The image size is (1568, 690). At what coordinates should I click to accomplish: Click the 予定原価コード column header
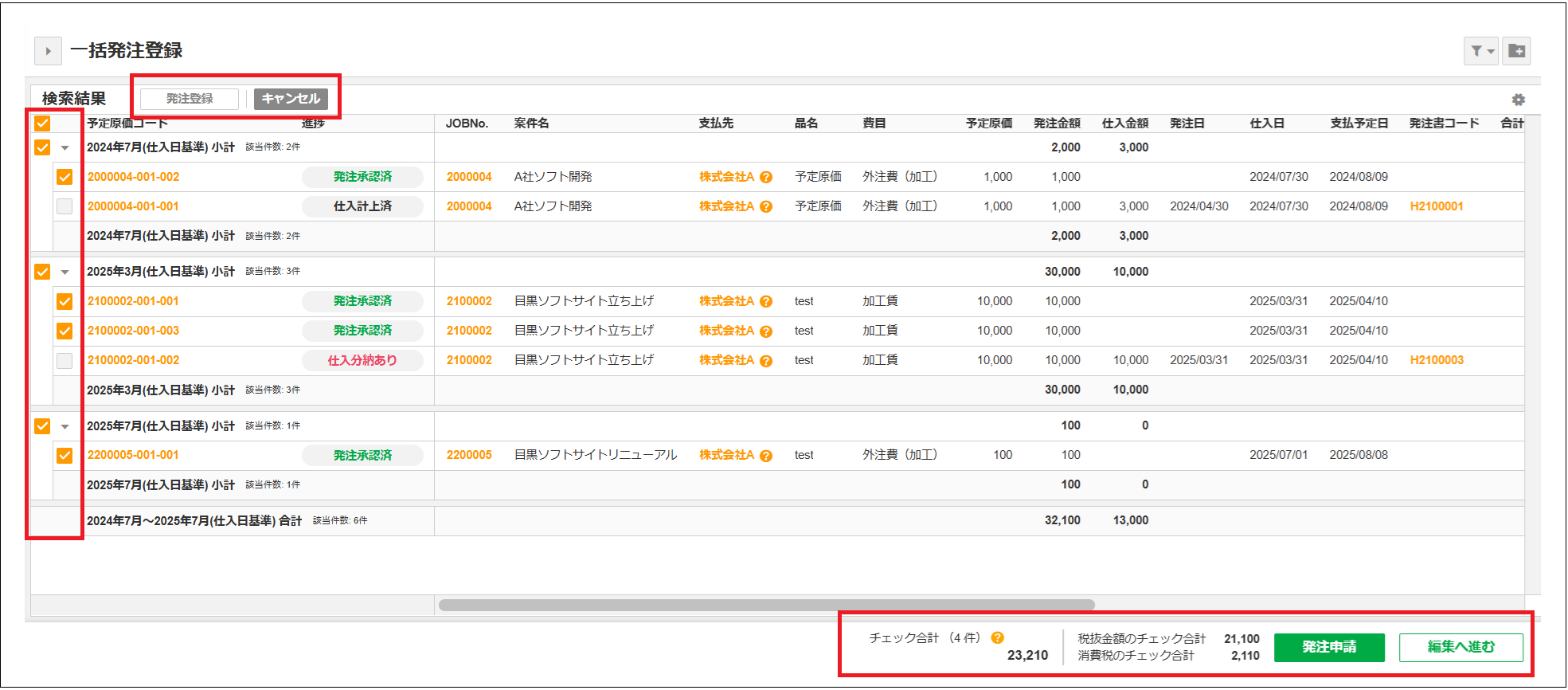(x=127, y=123)
